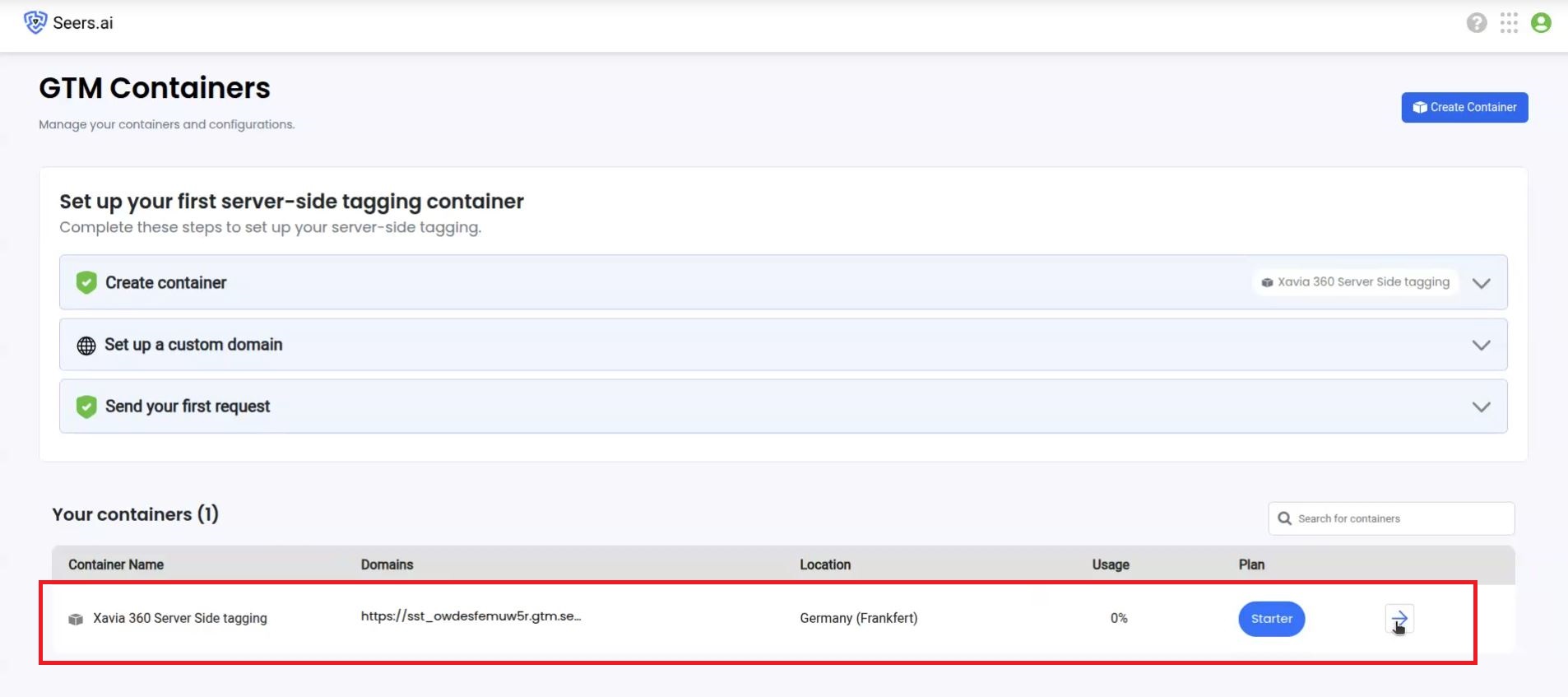
Task: Click the Create container step title
Action: click(165, 282)
